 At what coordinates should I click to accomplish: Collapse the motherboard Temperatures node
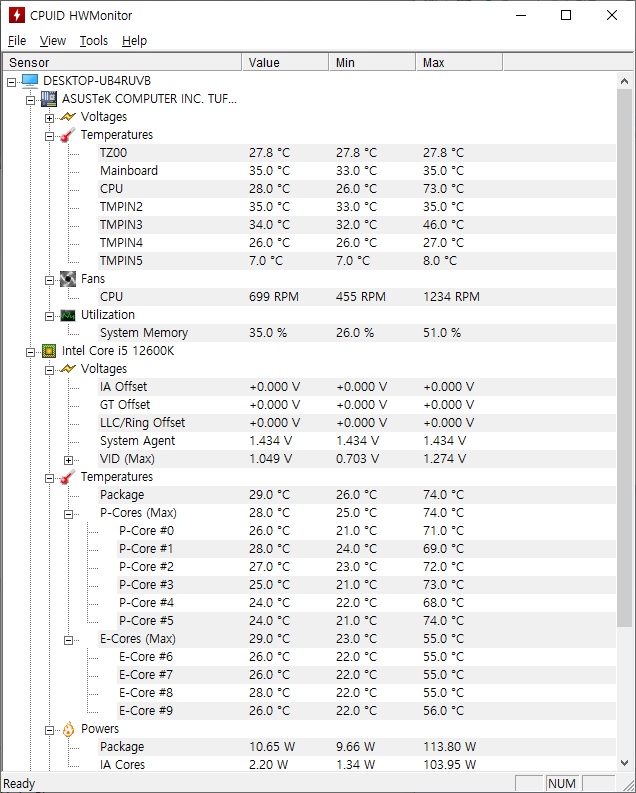pos(49,136)
